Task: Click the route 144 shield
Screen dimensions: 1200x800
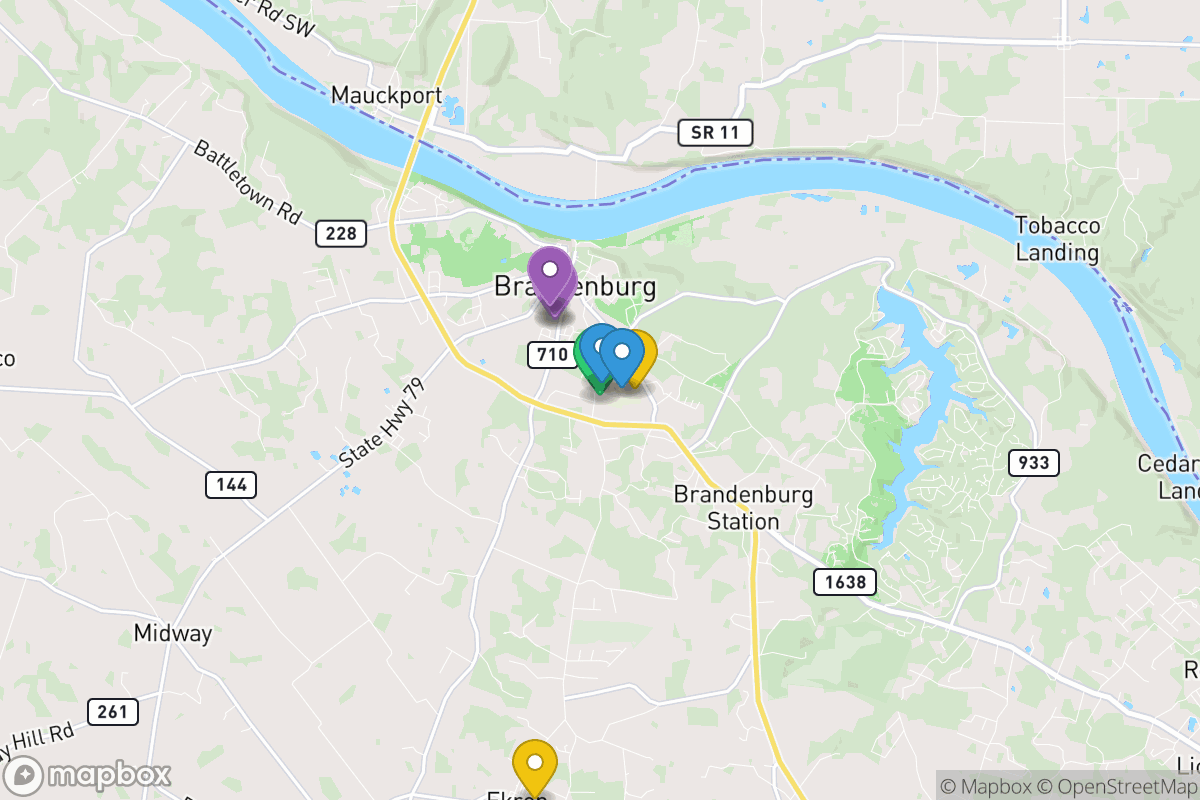Action: [x=231, y=486]
